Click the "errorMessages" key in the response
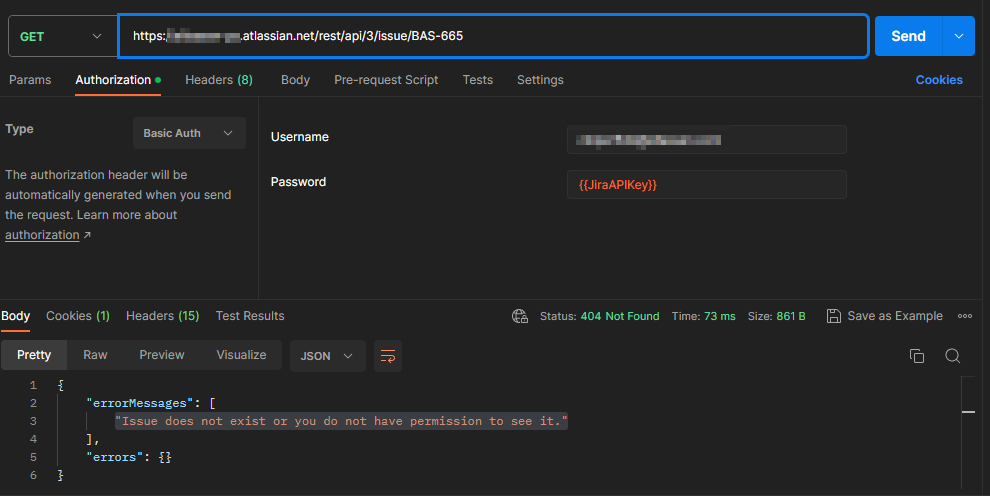This screenshot has width=990, height=496. tap(140, 403)
